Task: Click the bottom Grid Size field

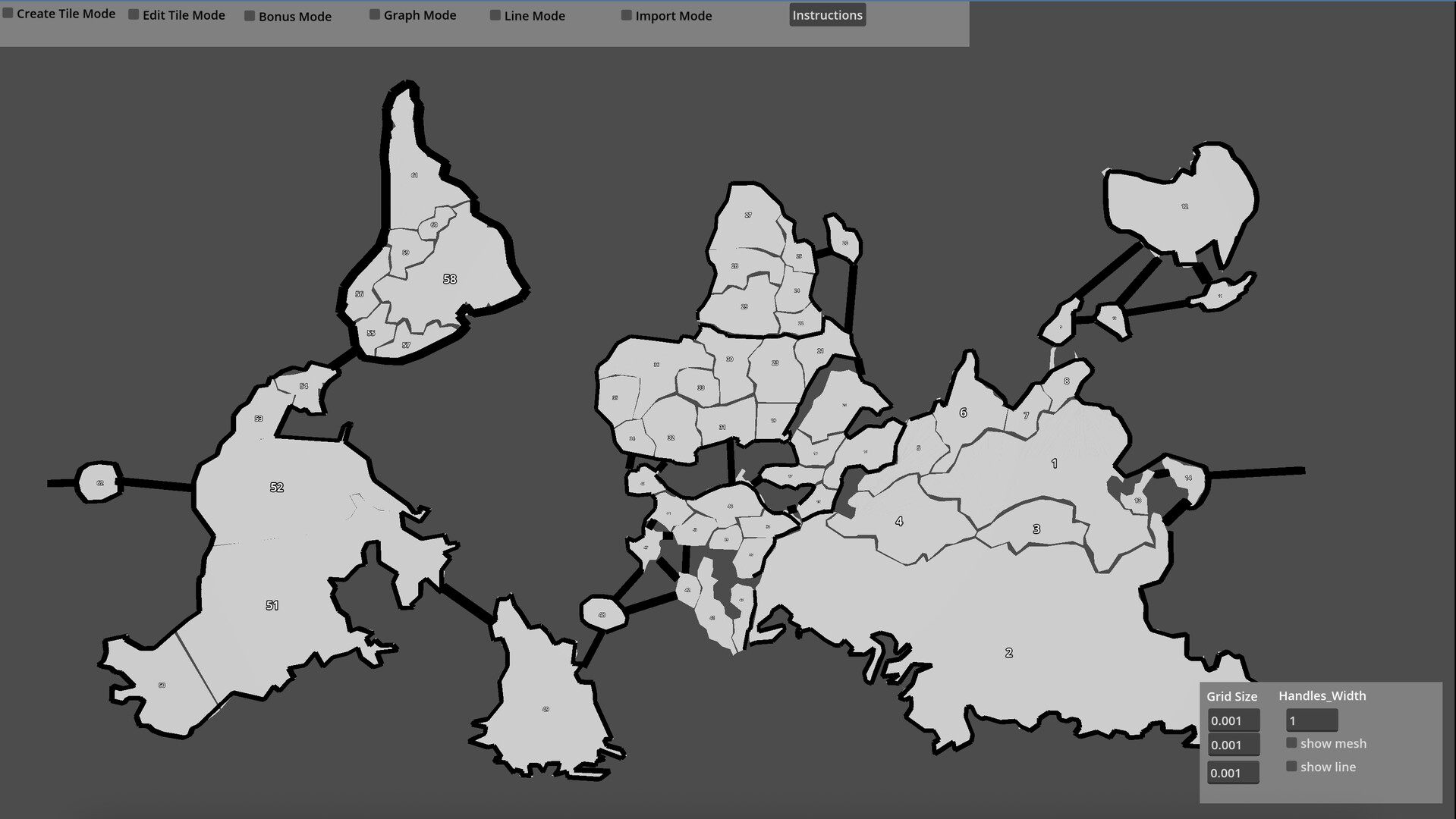Action: coord(1233,772)
